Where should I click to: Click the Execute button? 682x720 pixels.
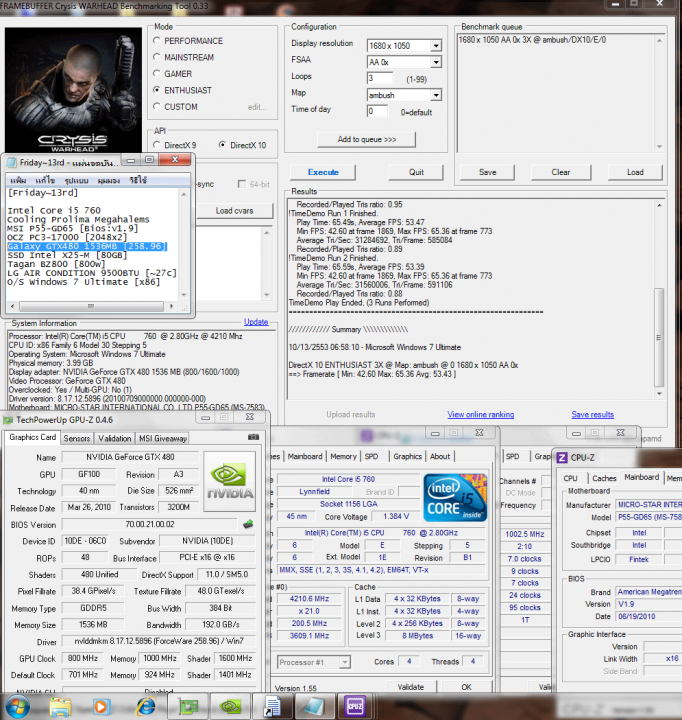pos(323,172)
